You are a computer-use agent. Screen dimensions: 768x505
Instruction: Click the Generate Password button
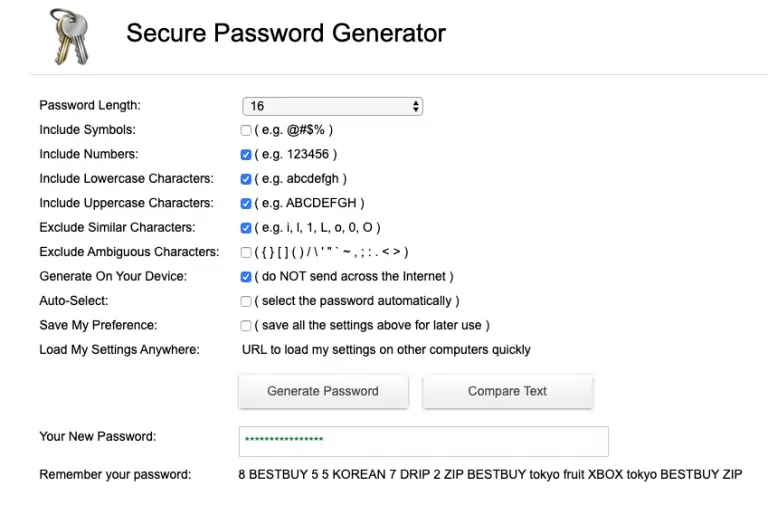(323, 391)
